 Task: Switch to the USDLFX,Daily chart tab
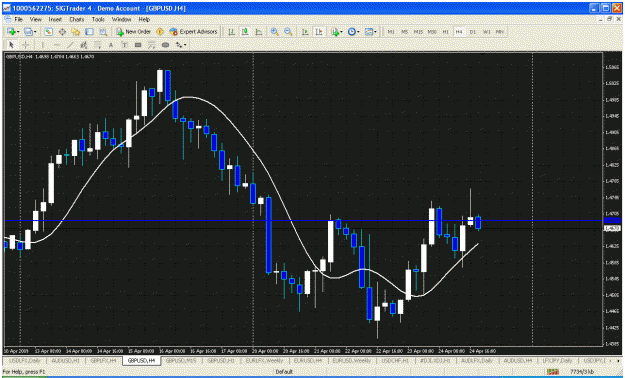(25, 360)
